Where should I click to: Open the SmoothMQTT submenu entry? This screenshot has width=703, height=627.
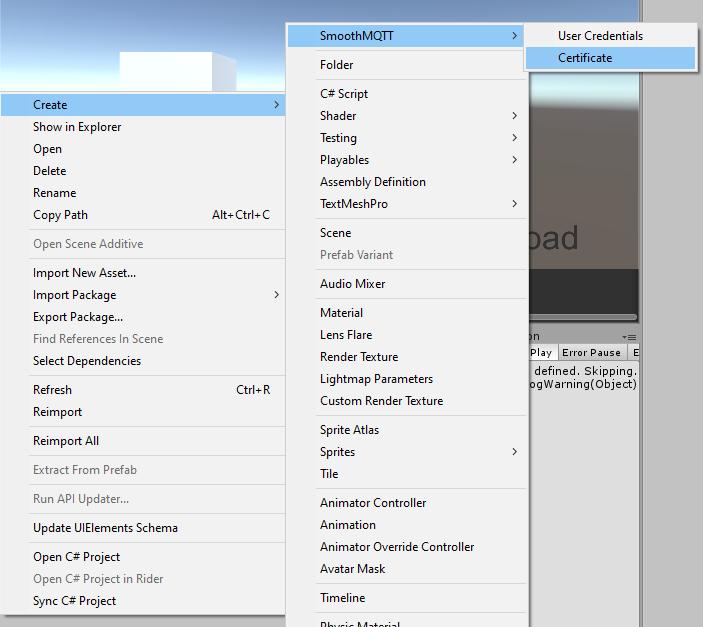406,36
